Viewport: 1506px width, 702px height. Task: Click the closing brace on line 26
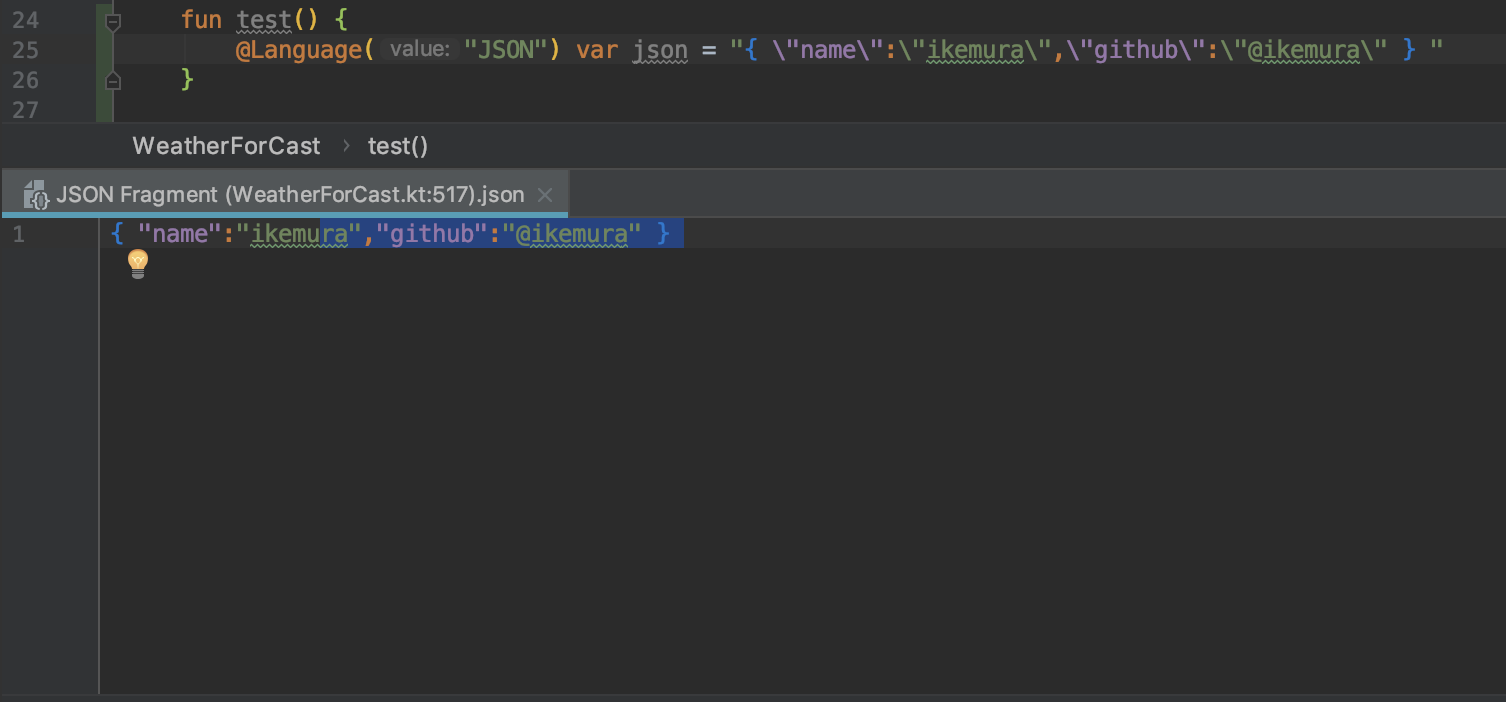[187, 79]
